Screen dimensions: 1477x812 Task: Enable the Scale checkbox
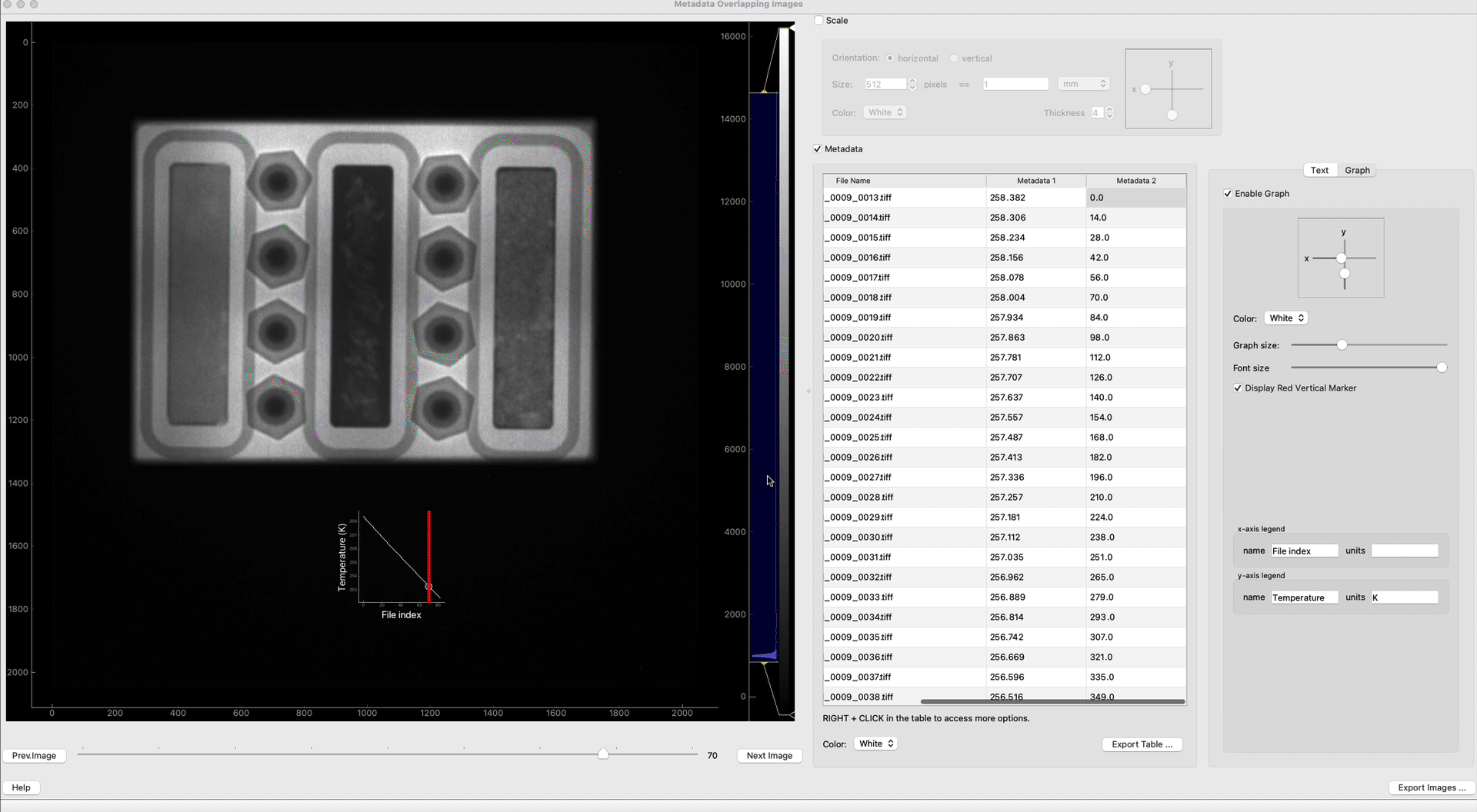819,21
